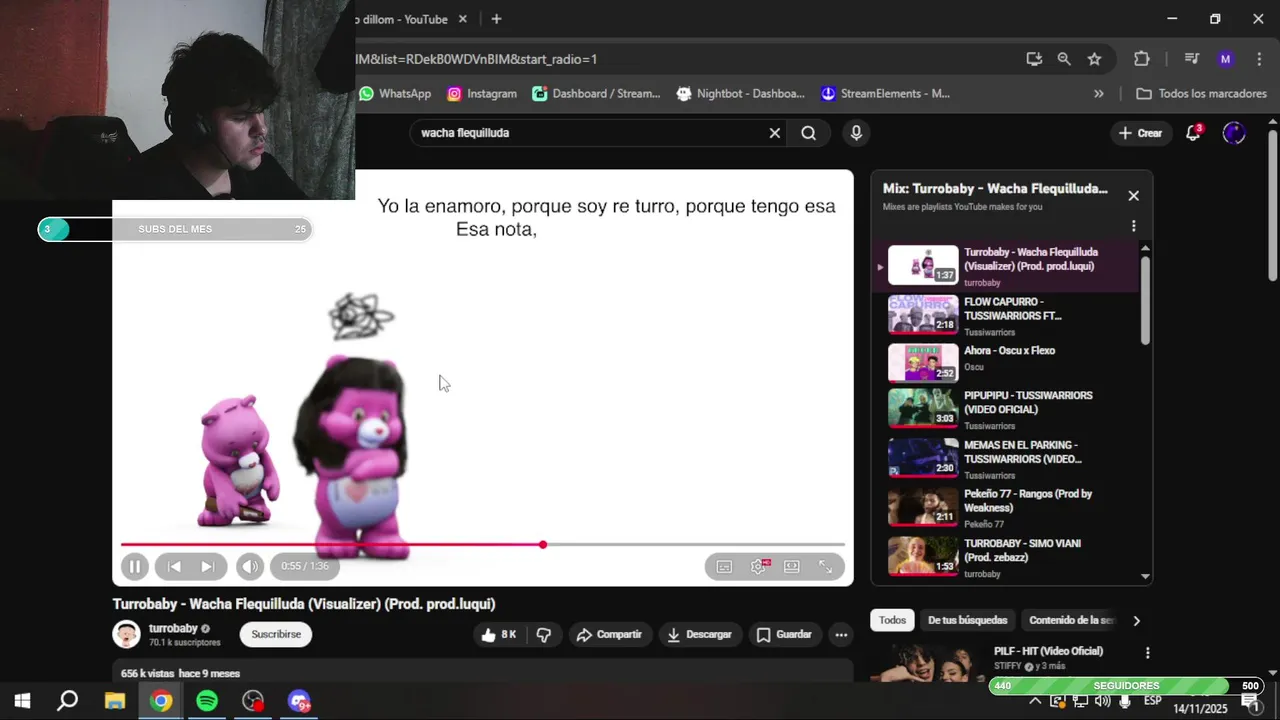Switch to theater mode

tap(792, 566)
